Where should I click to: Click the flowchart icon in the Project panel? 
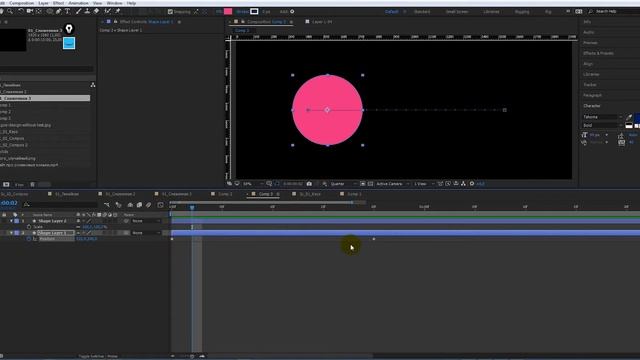point(93,85)
